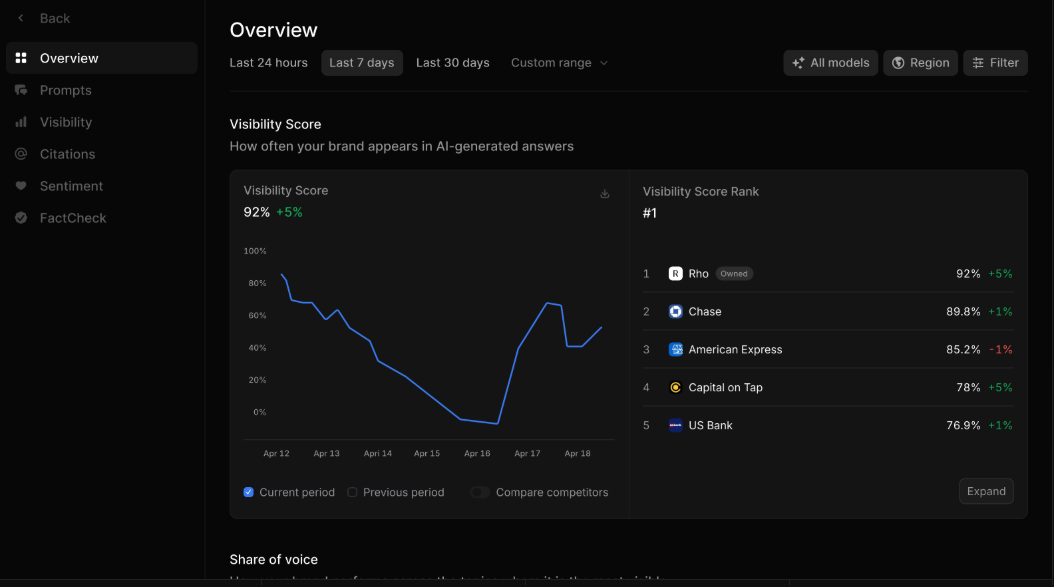1054x587 pixels.
Task: Click the Share of voice heading
Action: (274, 559)
